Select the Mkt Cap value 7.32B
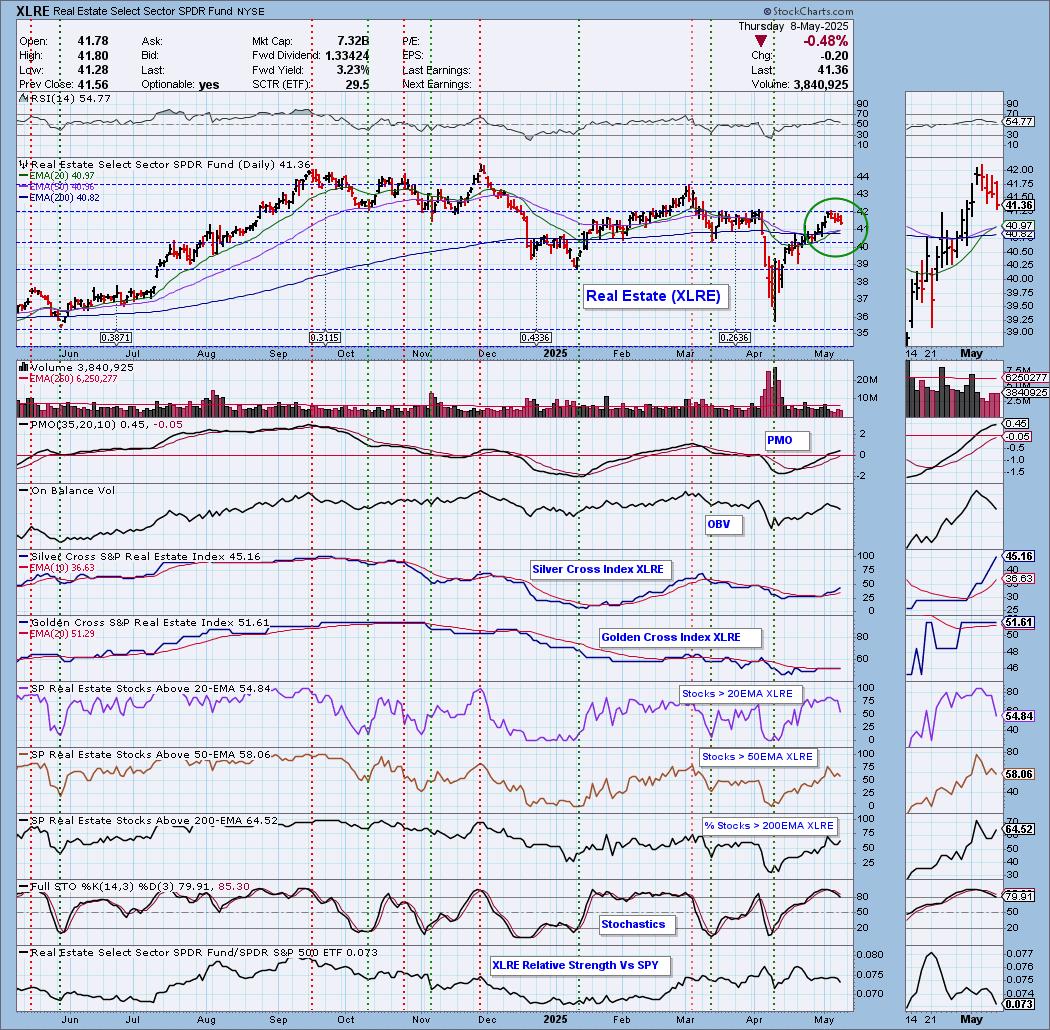 tap(353, 42)
